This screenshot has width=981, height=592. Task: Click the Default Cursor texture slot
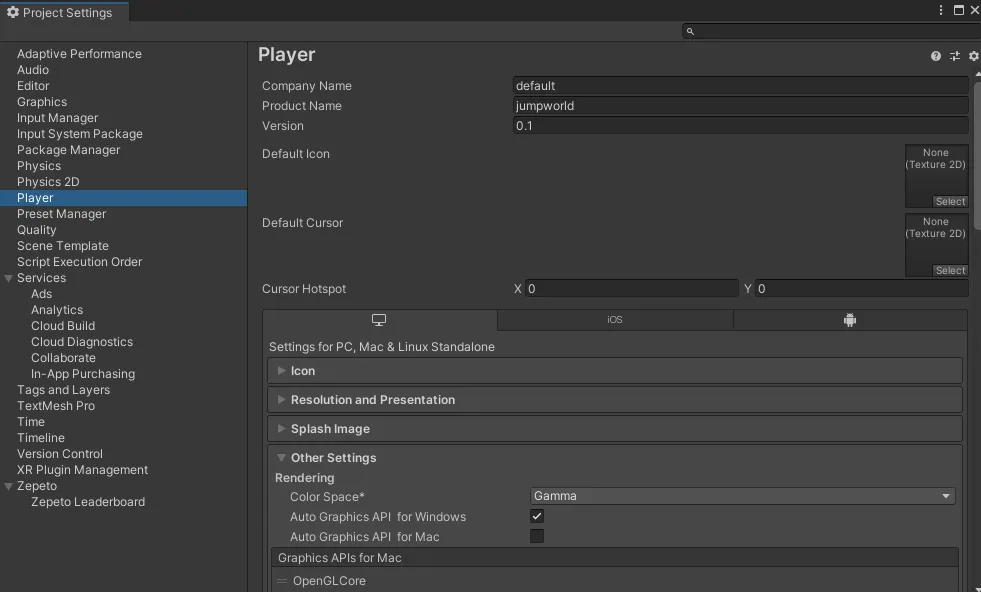(x=937, y=245)
